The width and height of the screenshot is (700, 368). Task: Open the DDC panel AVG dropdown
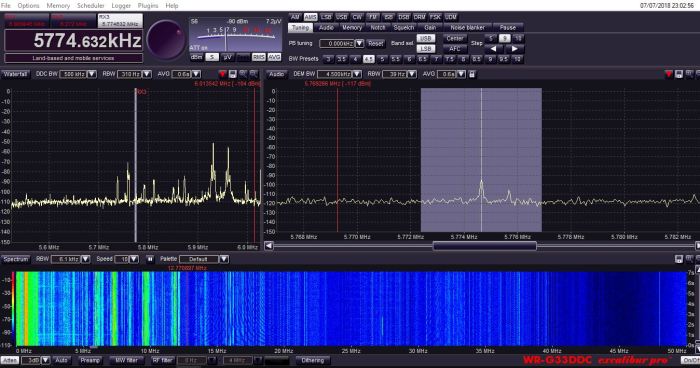(196, 74)
